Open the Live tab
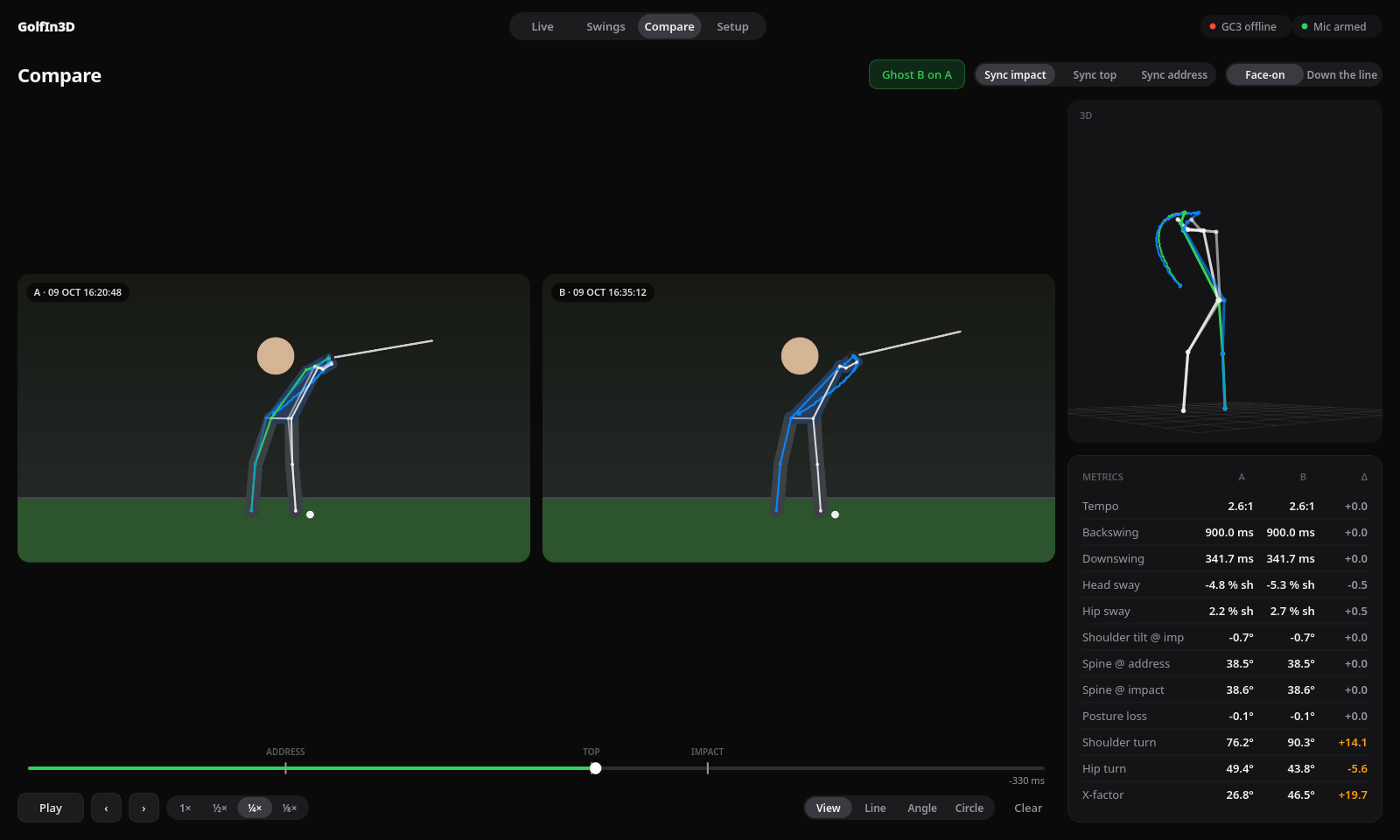 [542, 26]
